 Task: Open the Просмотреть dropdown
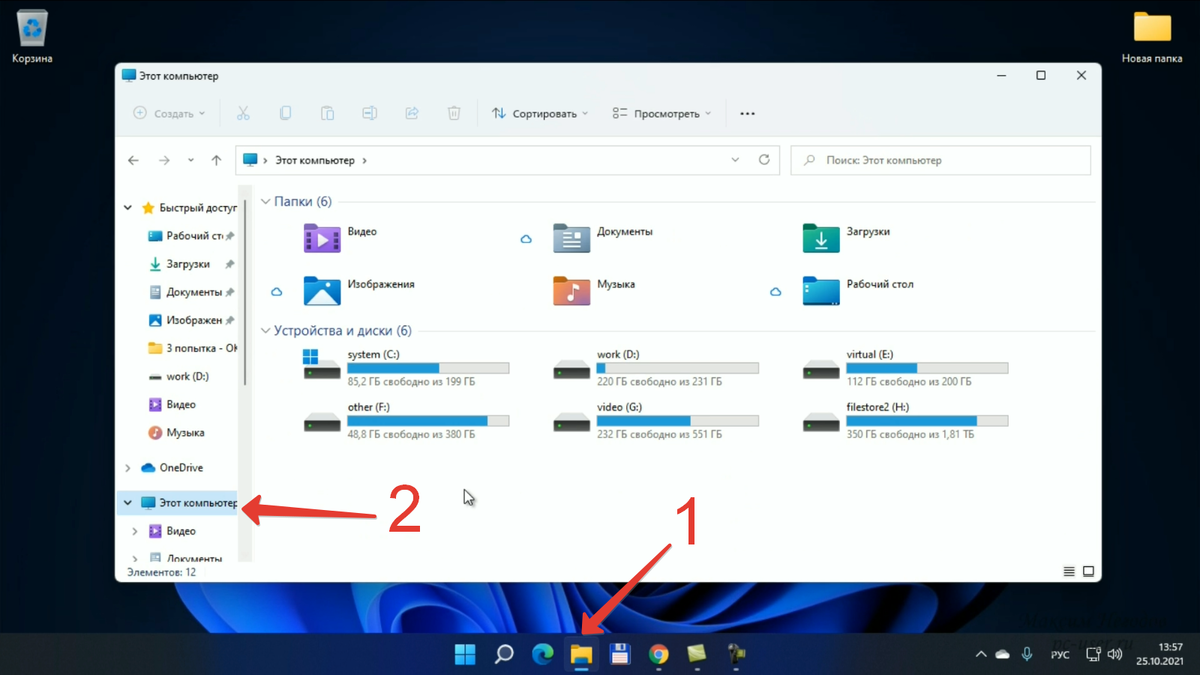(x=661, y=114)
